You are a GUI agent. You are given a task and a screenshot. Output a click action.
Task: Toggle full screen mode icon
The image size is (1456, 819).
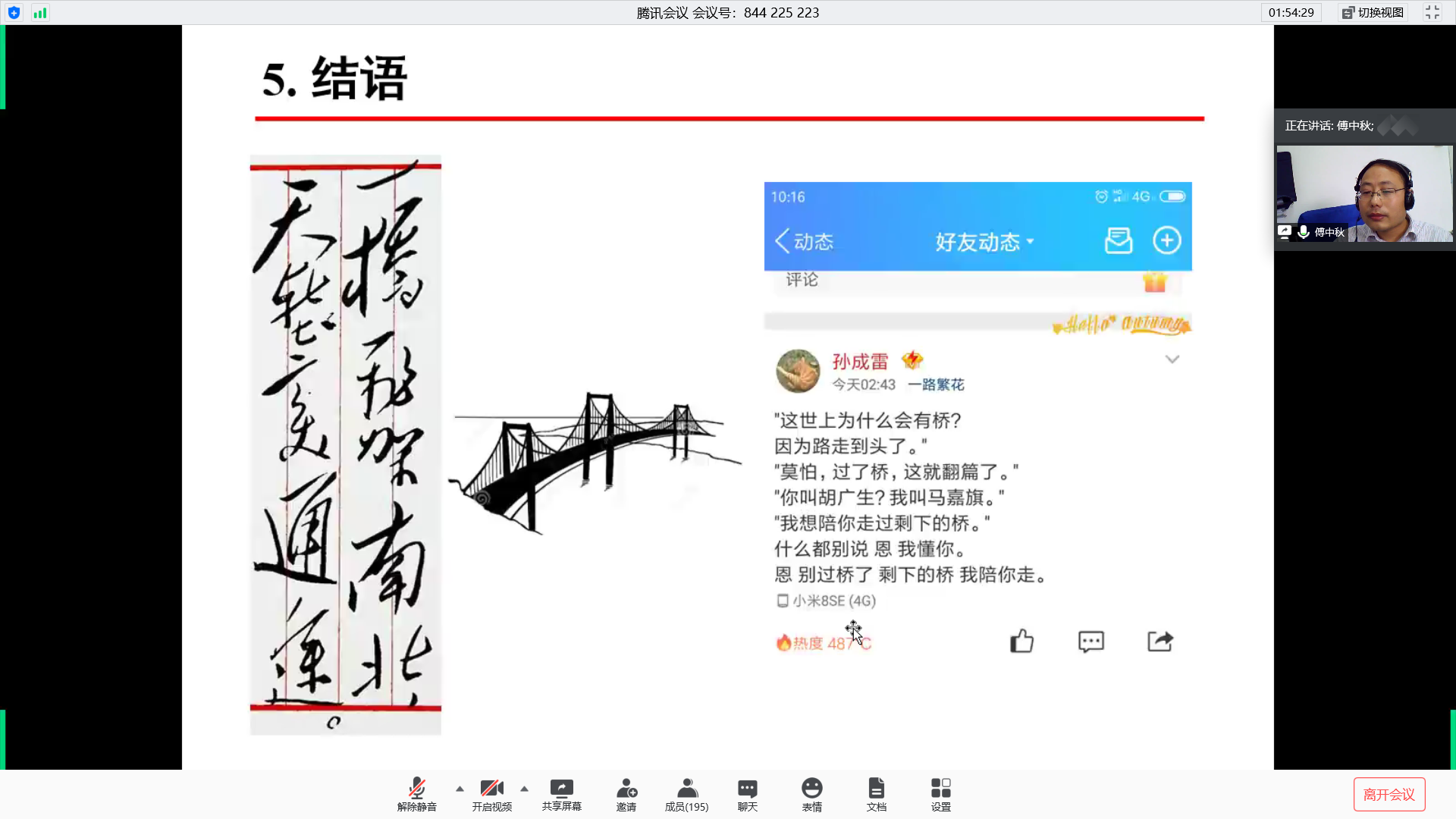pyautogui.click(x=1432, y=13)
